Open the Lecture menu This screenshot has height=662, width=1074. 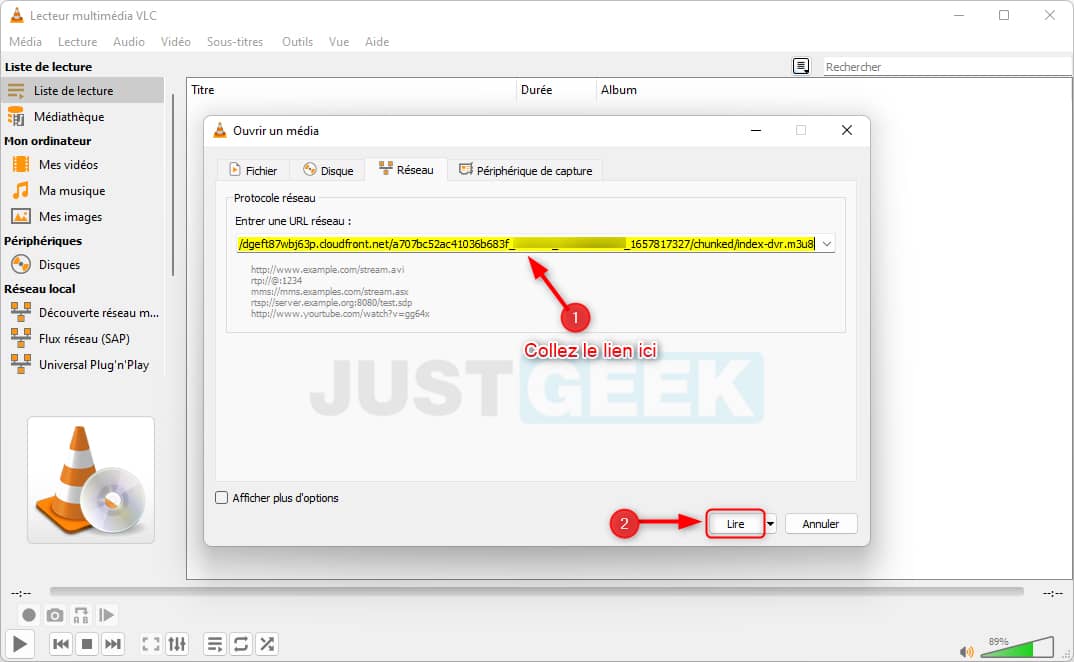coord(77,42)
